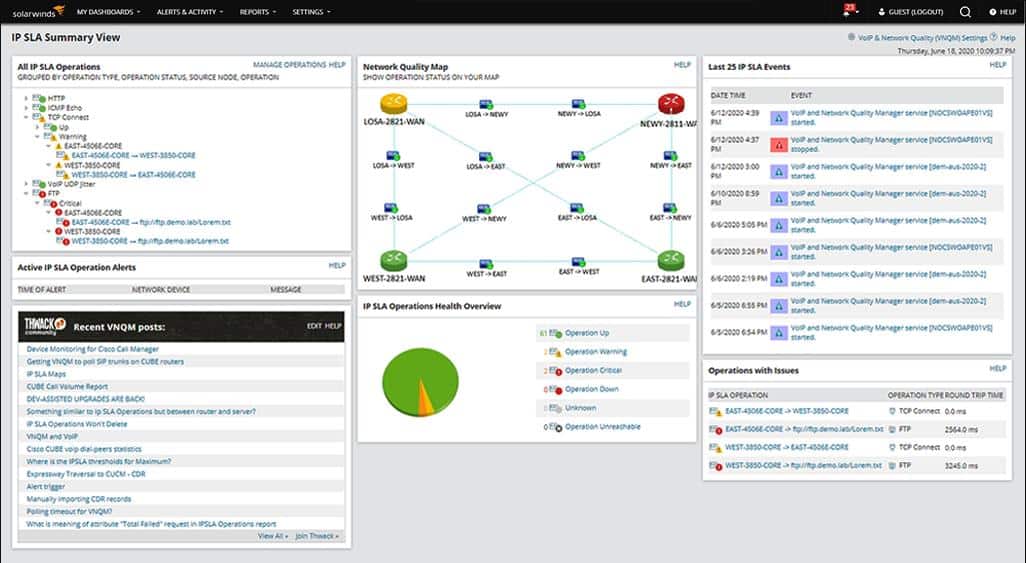Click the Operation Unreachable legend label
The height and width of the screenshot is (563, 1026).
click(603, 427)
